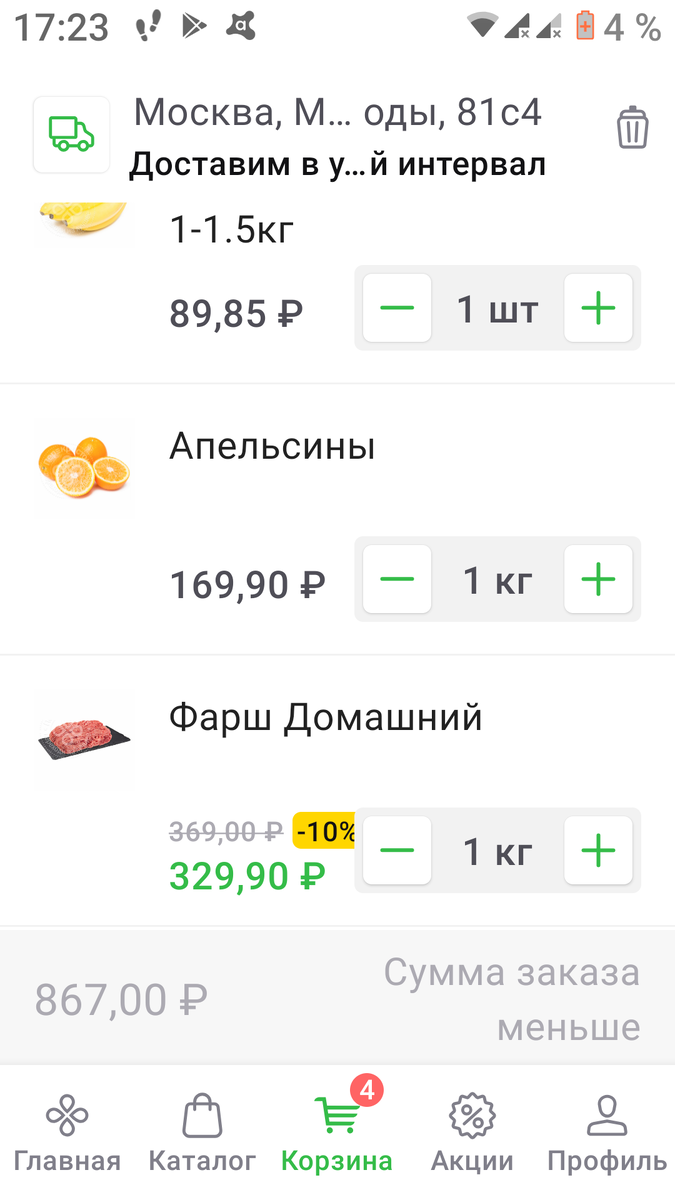The image size is (675, 1200).
Task: Add one more kilogram of Апельсины
Action: tap(598, 579)
